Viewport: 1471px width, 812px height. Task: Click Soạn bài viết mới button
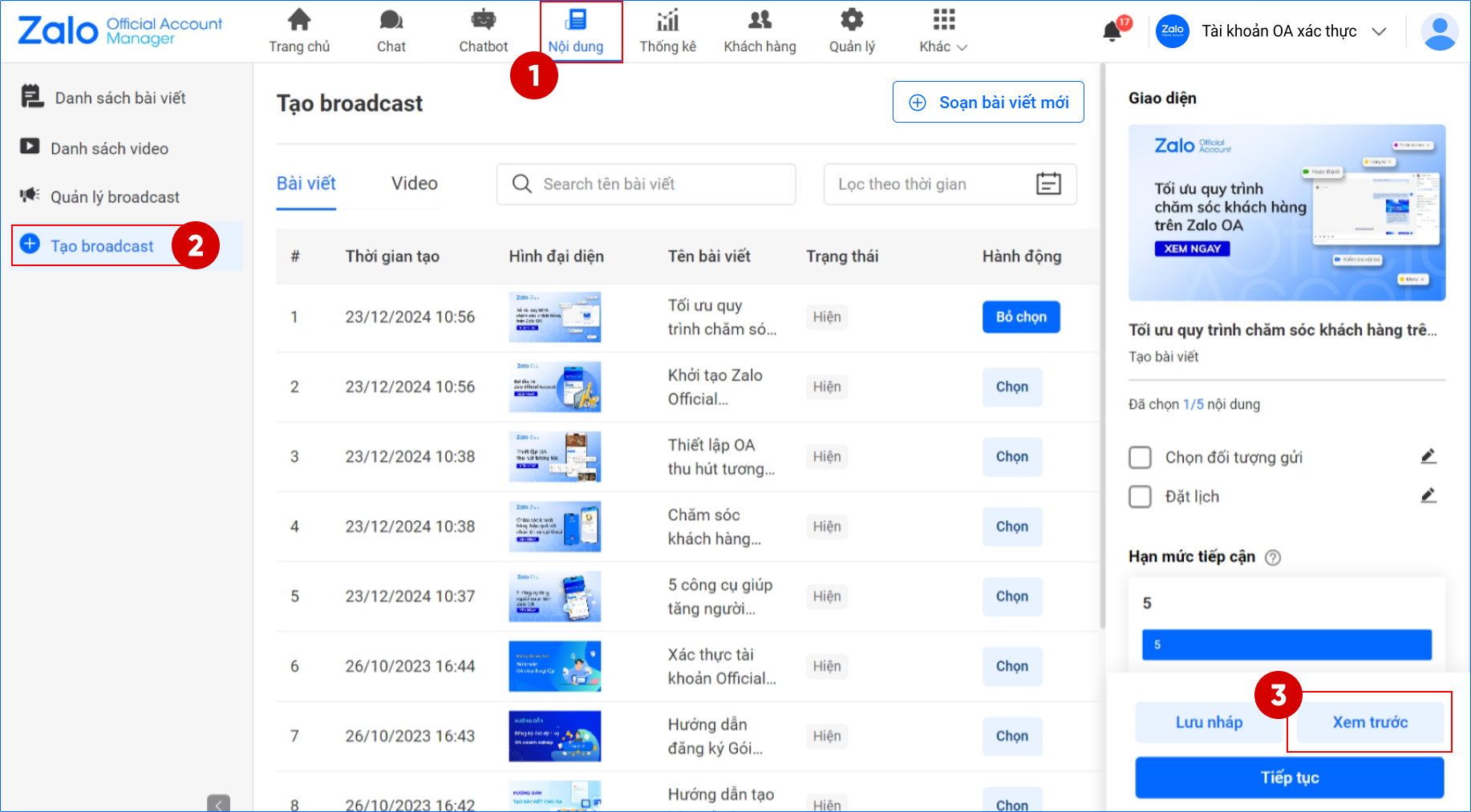coord(988,103)
